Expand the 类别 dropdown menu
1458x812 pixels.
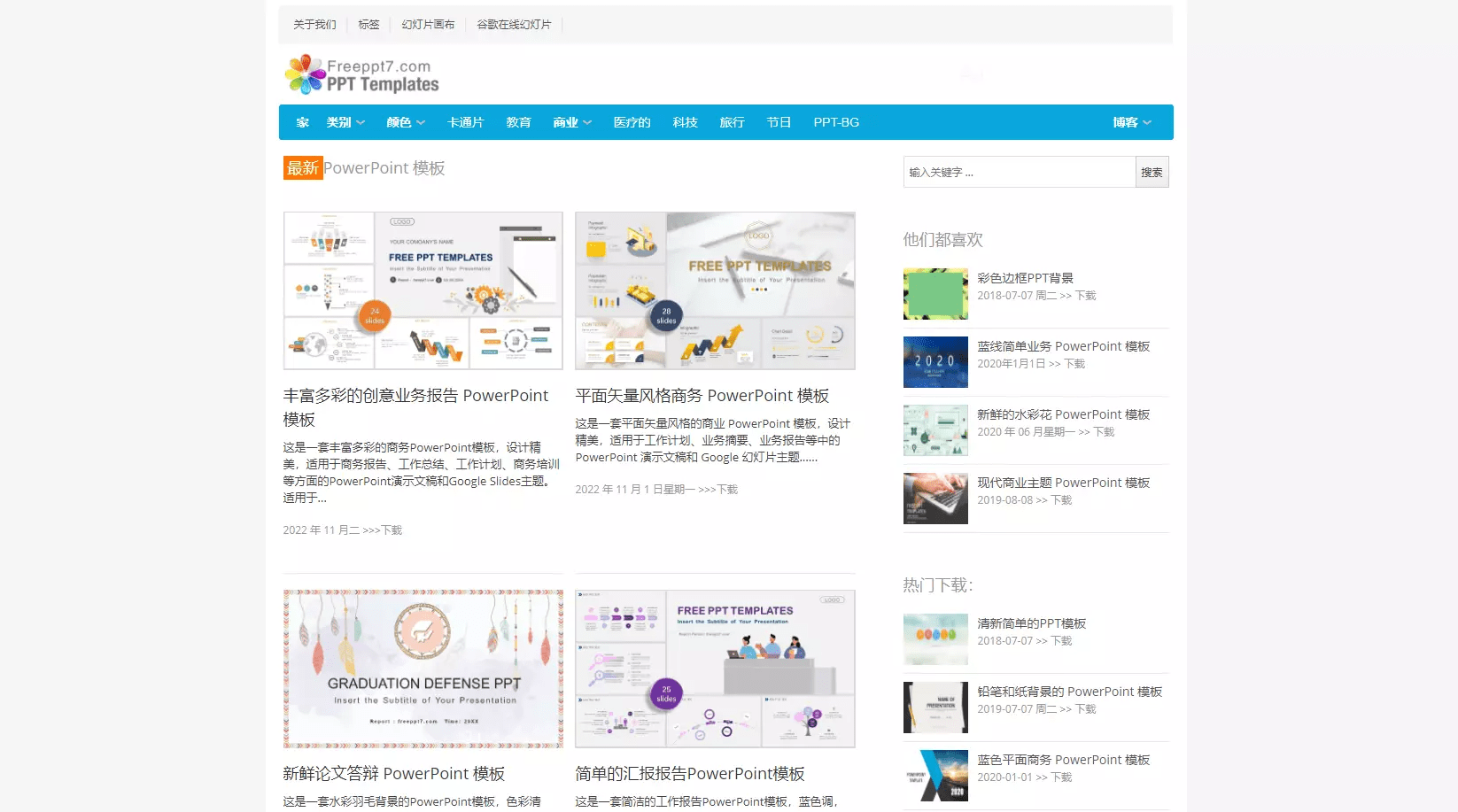[345, 122]
